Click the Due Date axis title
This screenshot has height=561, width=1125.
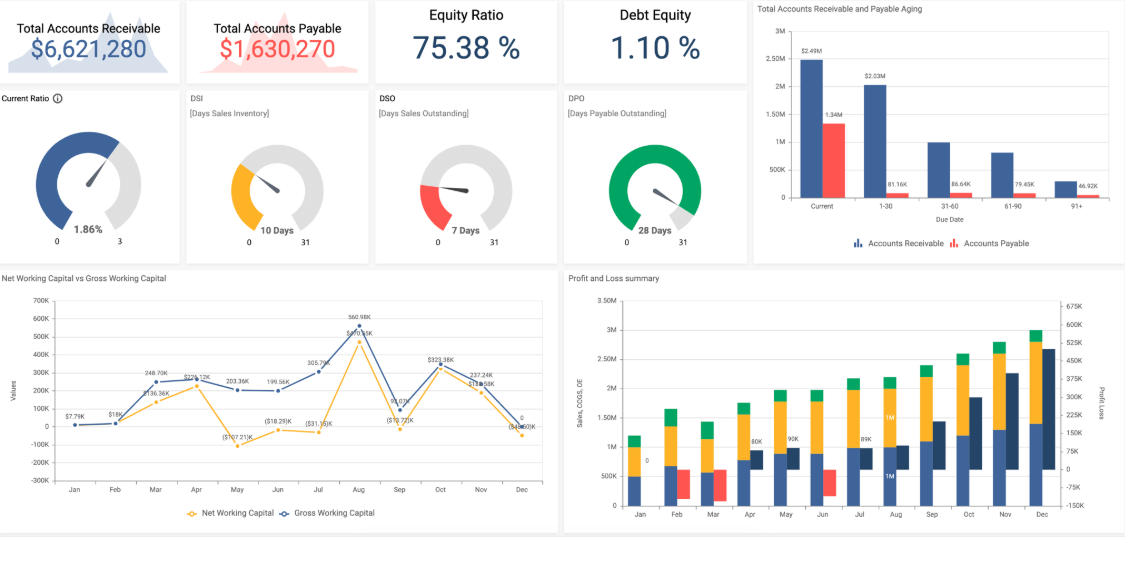949,219
